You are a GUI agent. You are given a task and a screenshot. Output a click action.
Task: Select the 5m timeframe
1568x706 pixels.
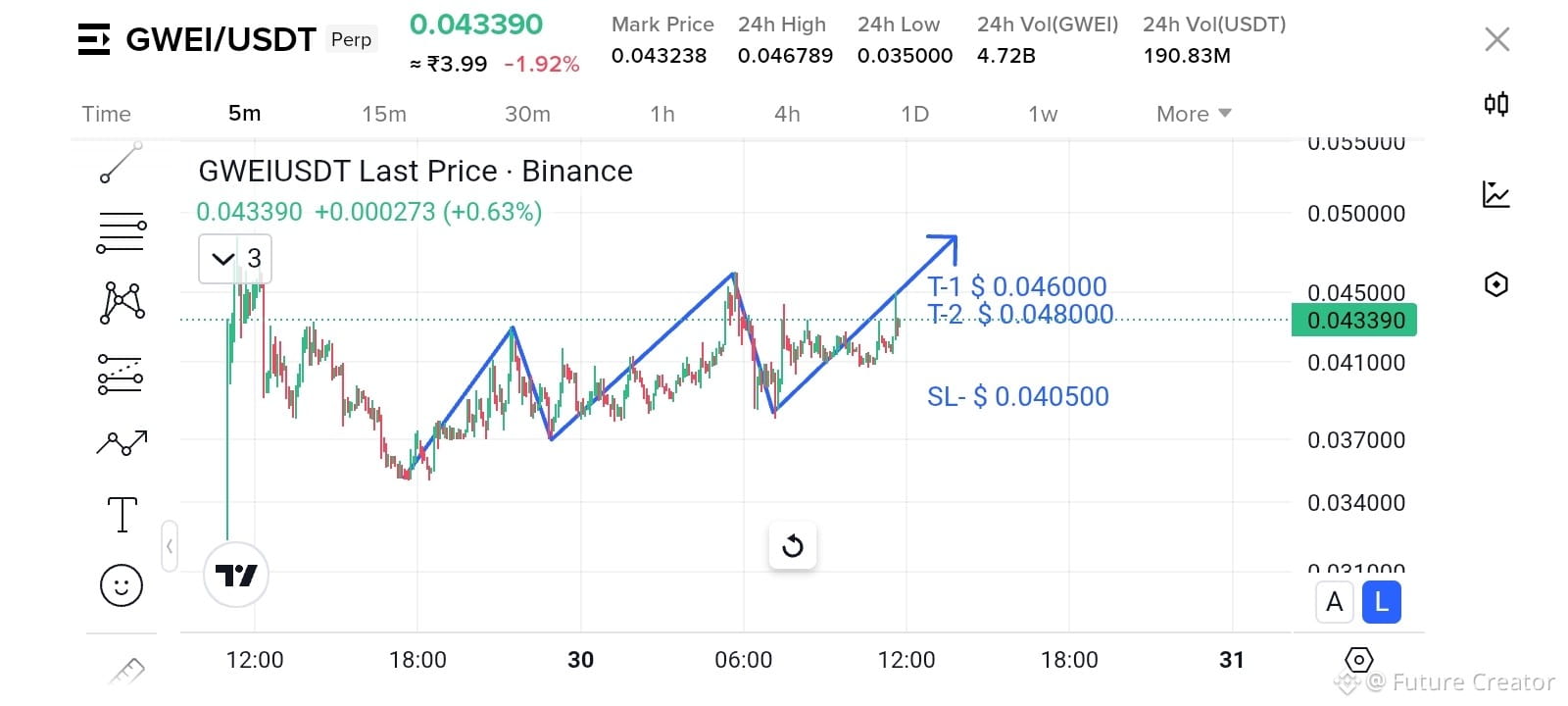tap(245, 114)
